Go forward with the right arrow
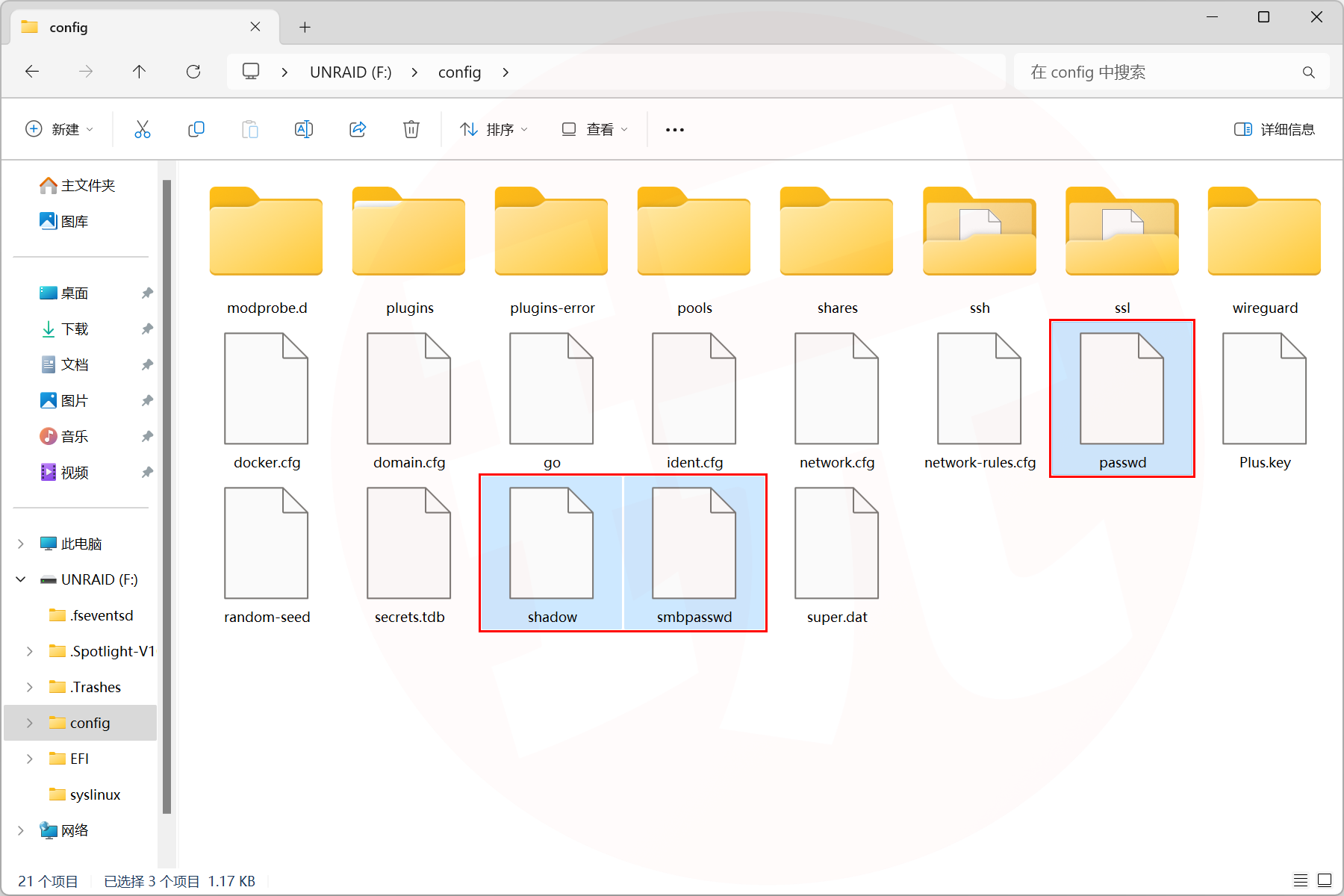This screenshot has width=1344, height=896. pyautogui.click(x=86, y=72)
